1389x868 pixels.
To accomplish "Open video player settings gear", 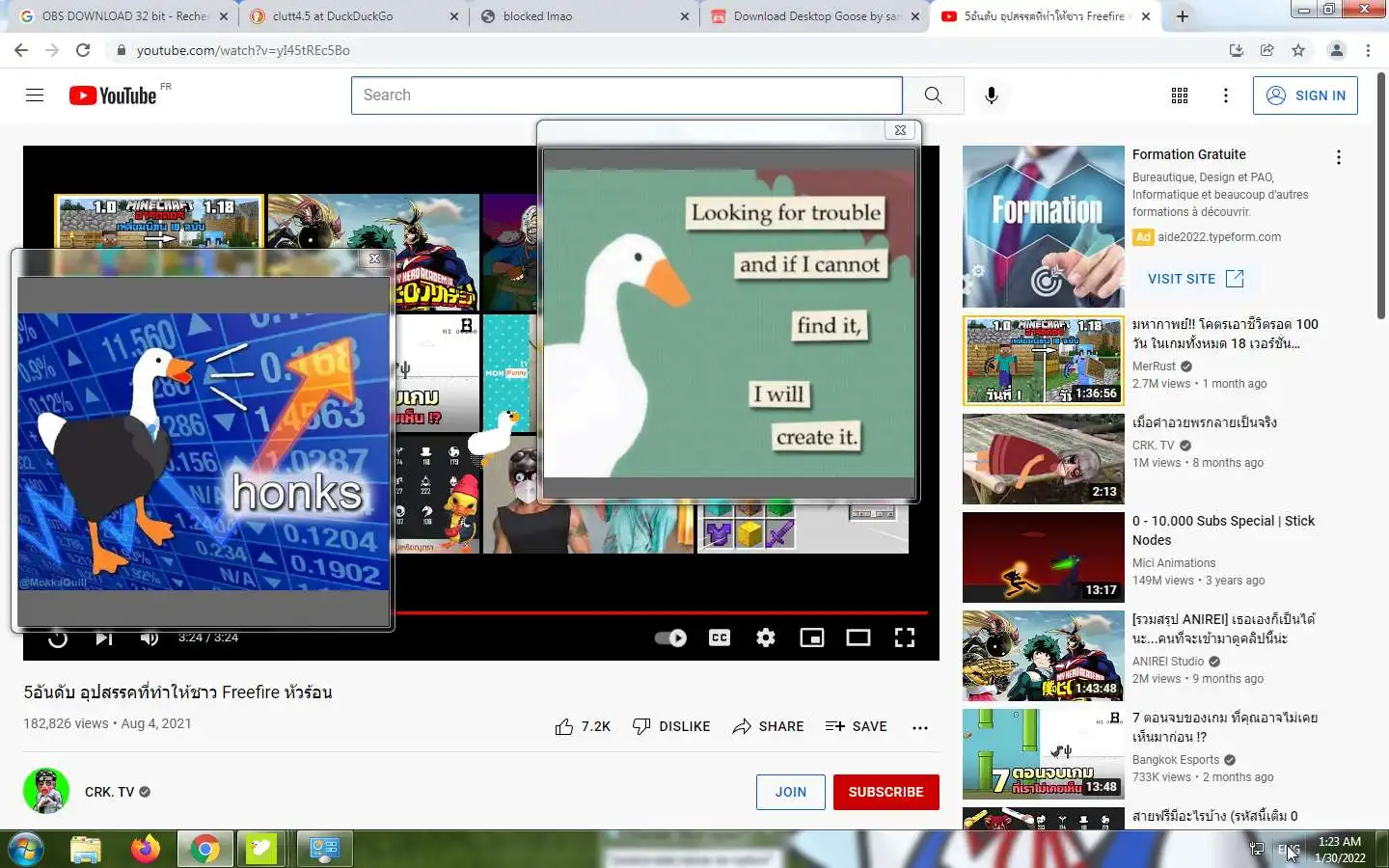I will (766, 637).
